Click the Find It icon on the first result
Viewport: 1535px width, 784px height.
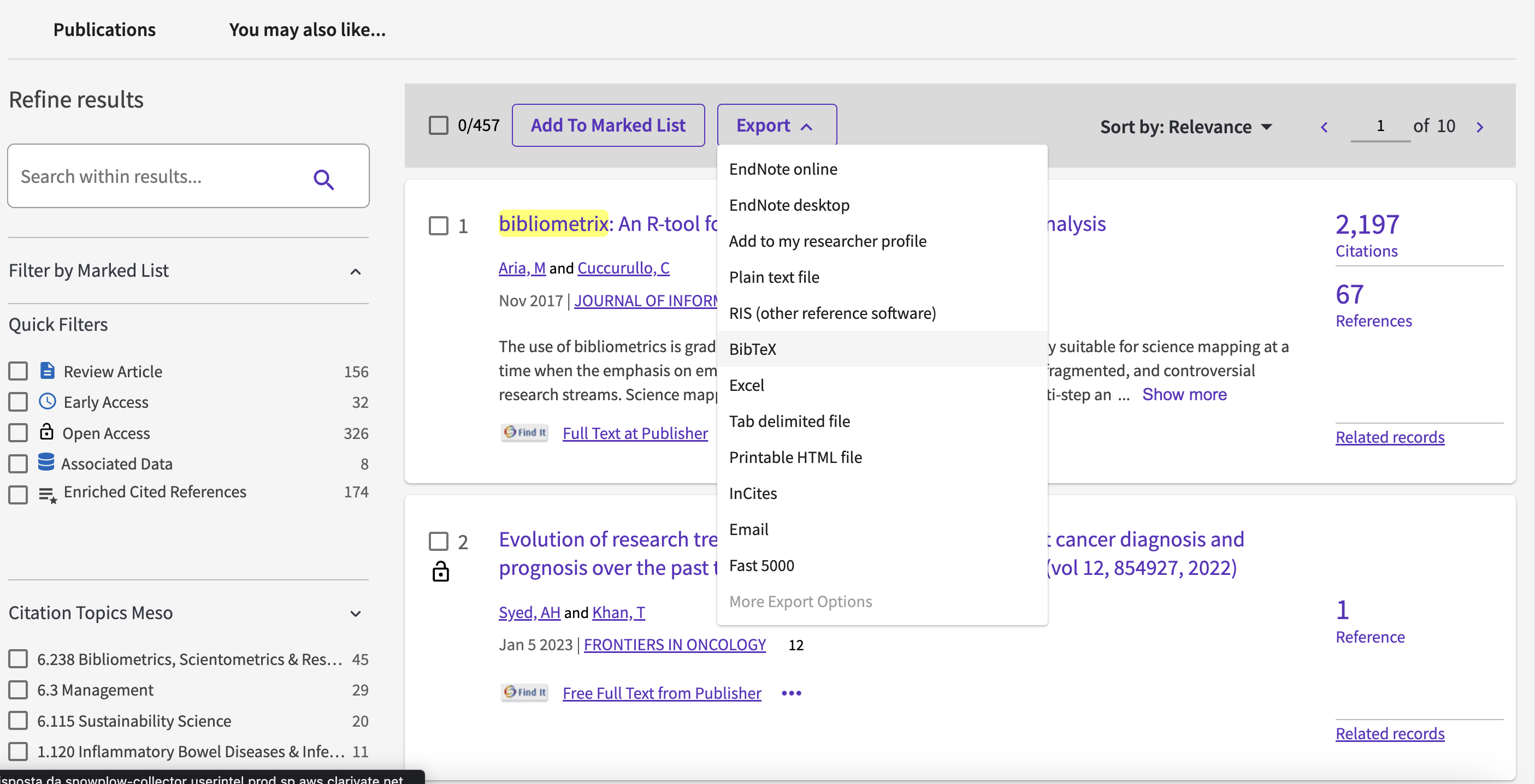pyautogui.click(x=524, y=432)
